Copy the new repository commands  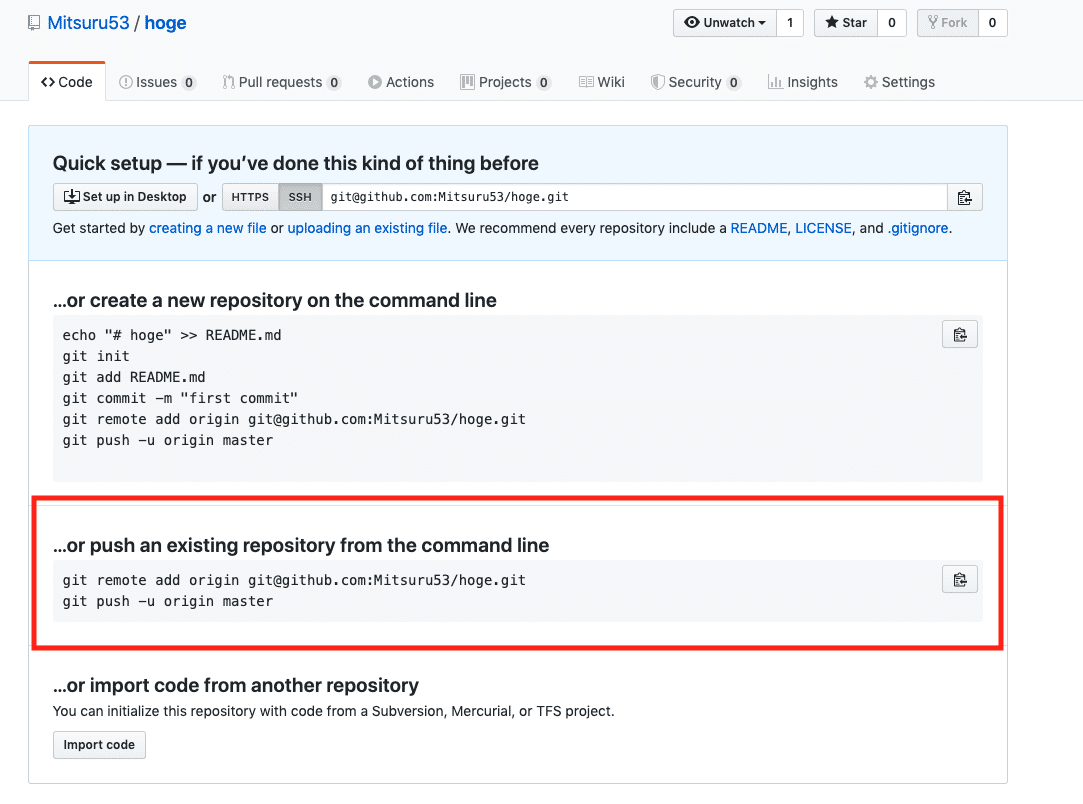959,334
